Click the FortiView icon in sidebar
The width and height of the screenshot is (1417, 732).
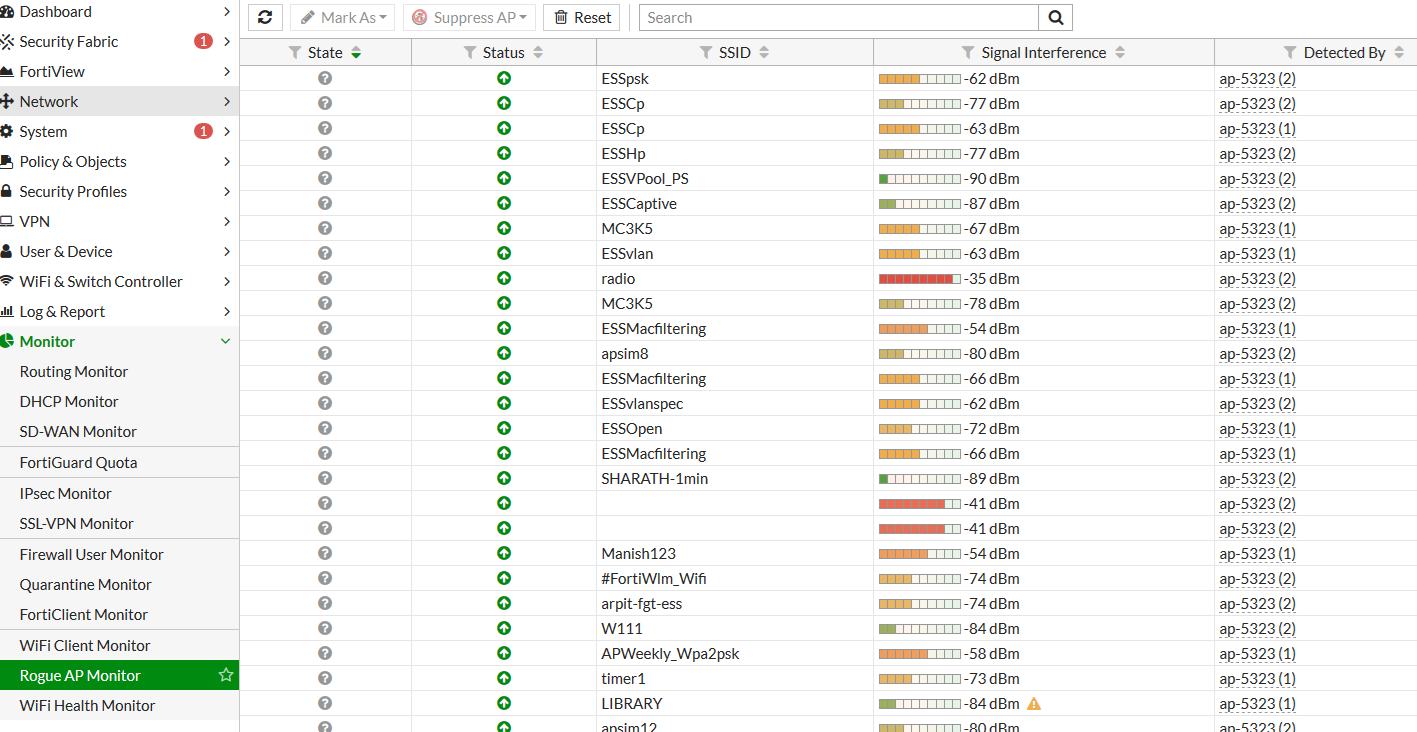7,72
